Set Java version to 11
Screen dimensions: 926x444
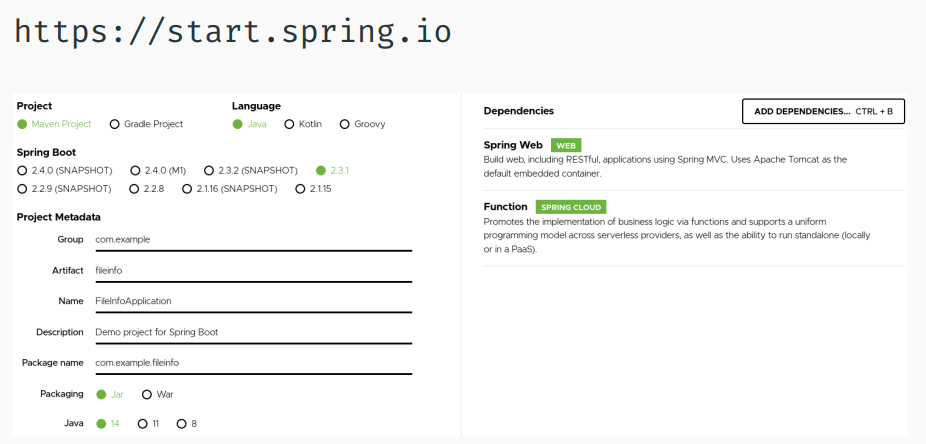pyautogui.click(x=141, y=423)
